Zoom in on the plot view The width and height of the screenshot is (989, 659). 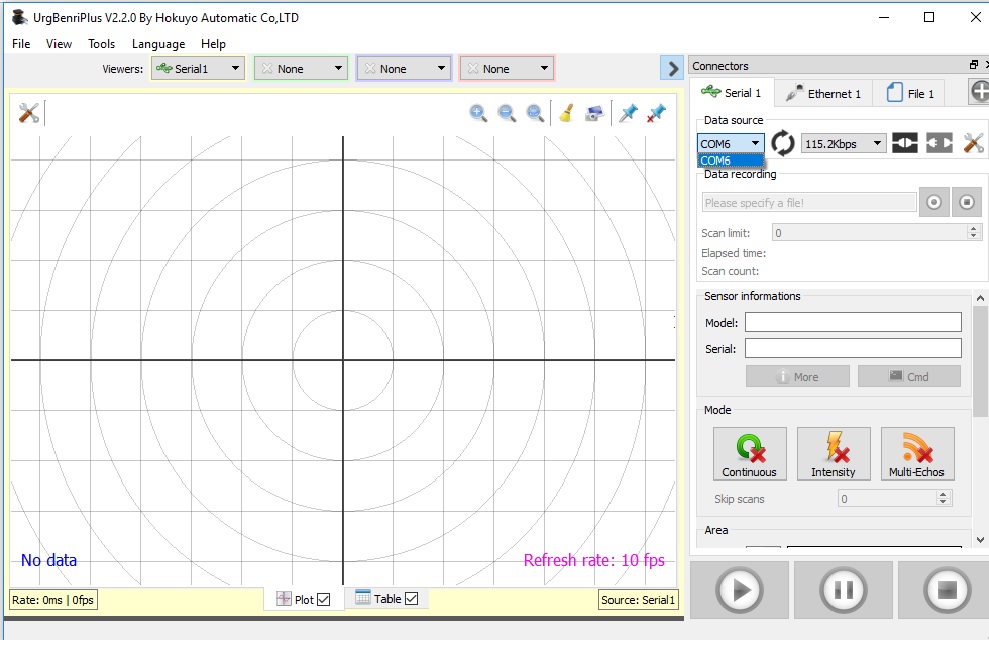pyautogui.click(x=478, y=114)
